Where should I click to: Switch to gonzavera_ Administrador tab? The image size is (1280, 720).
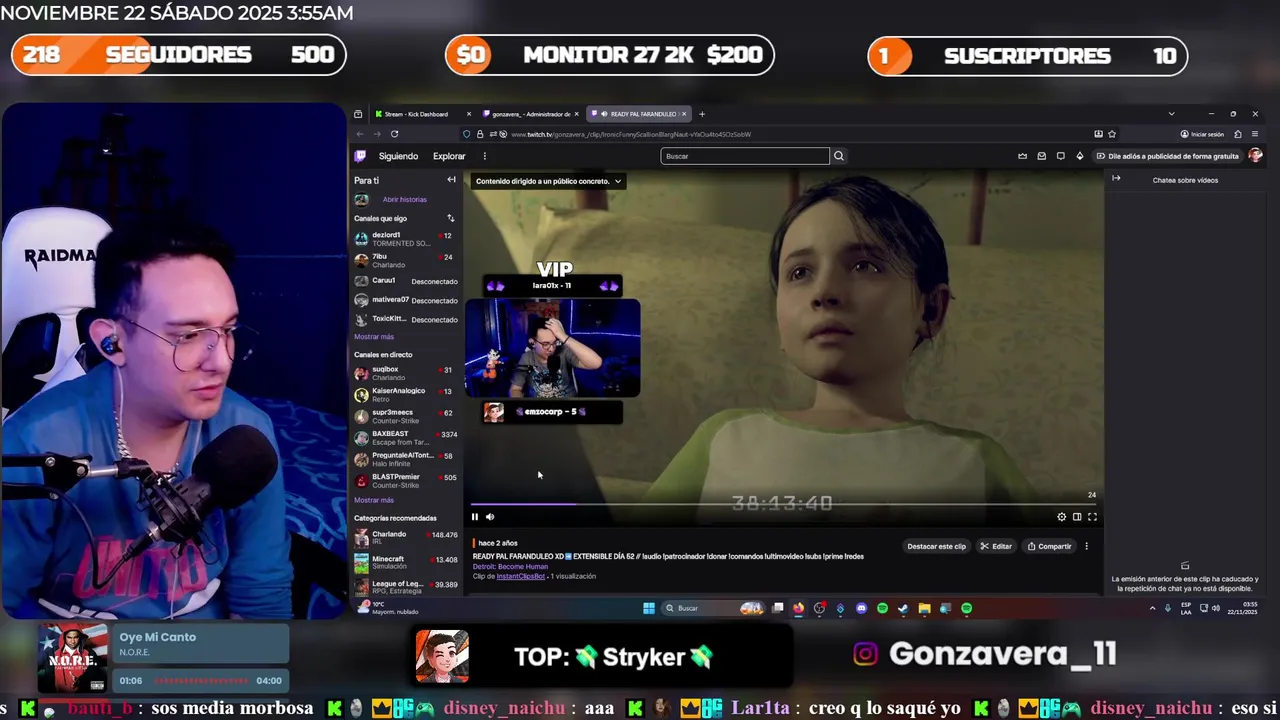pyautogui.click(x=532, y=114)
